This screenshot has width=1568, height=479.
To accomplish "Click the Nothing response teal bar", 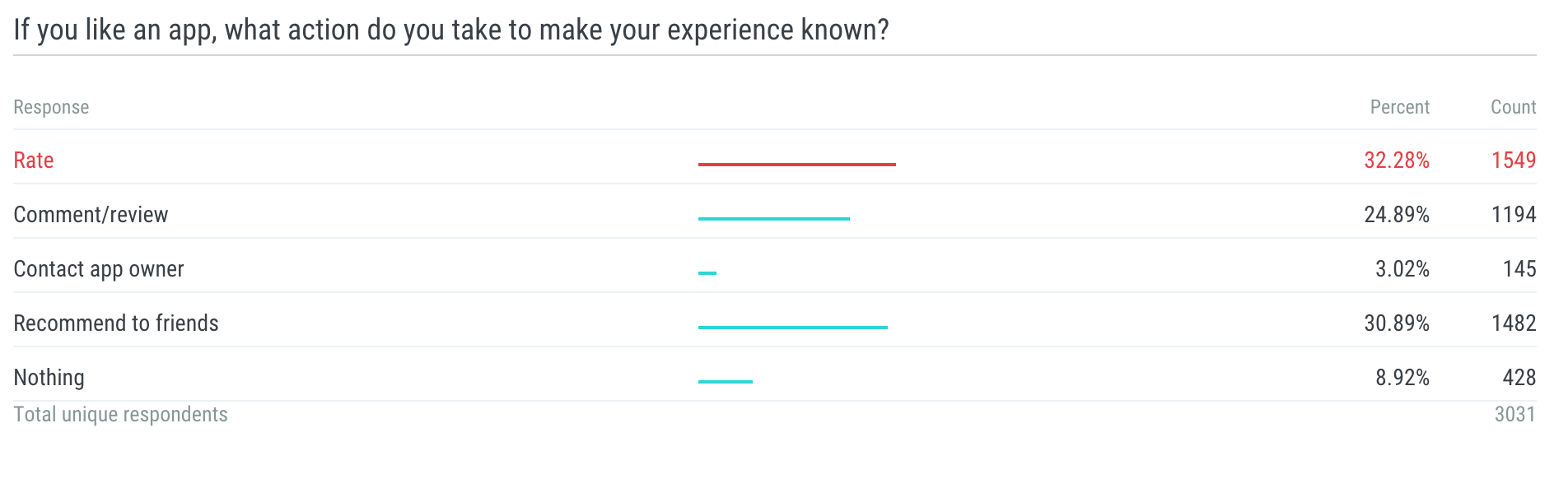I will point(726,382).
